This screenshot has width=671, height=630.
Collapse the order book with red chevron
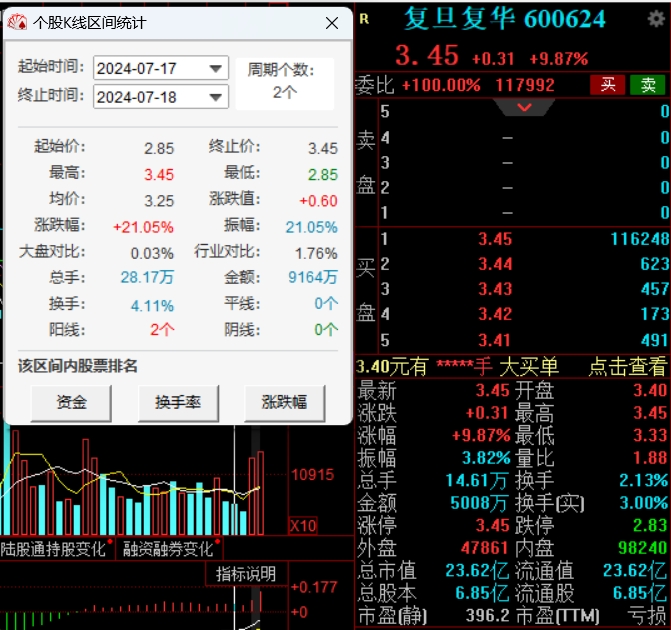524,107
